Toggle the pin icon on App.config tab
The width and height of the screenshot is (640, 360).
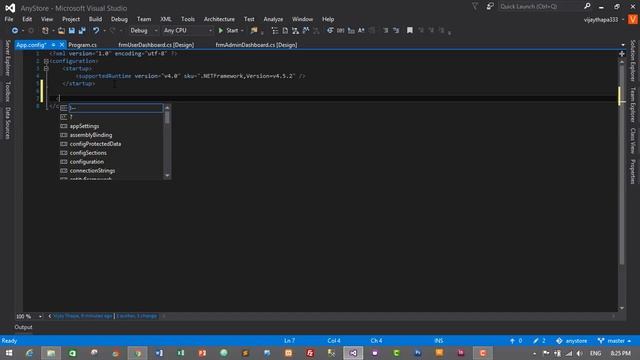coord(53,45)
